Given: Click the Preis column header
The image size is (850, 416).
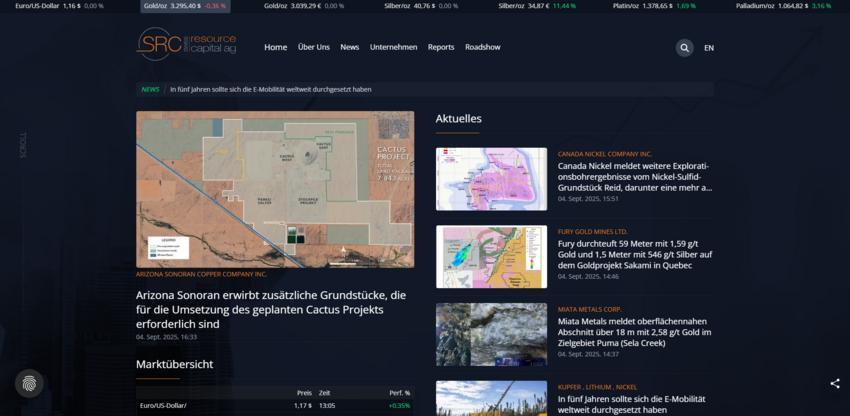Looking at the screenshot, I should coord(304,393).
